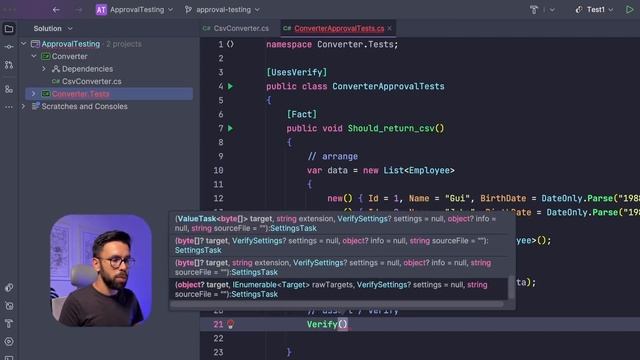The width and height of the screenshot is (640, 360).
Task: Click the [Fact] attribute text
Action: 302,114
